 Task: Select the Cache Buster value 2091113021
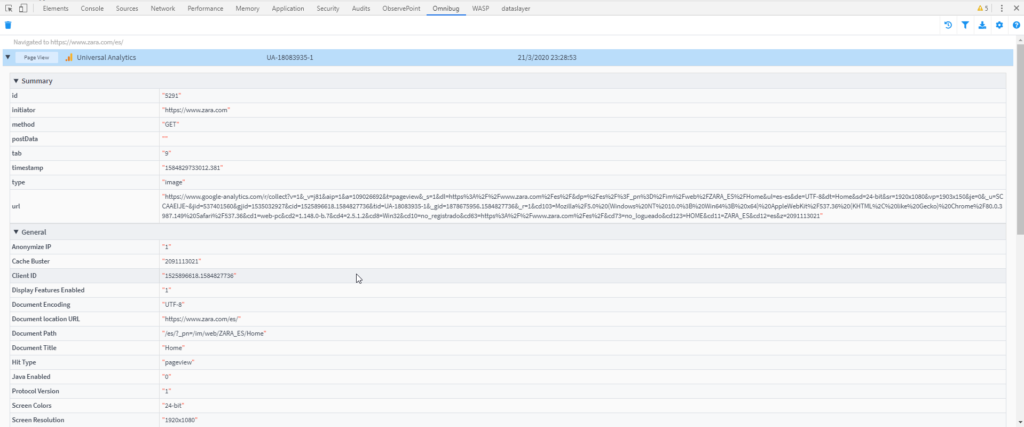181,261
